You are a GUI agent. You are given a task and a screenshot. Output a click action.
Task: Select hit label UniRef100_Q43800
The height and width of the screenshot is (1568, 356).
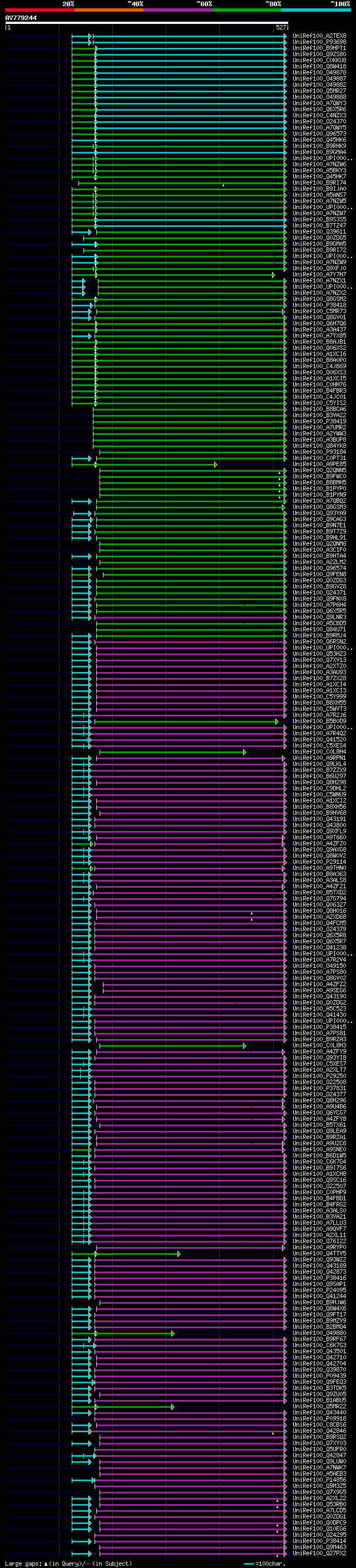(319, 825)
